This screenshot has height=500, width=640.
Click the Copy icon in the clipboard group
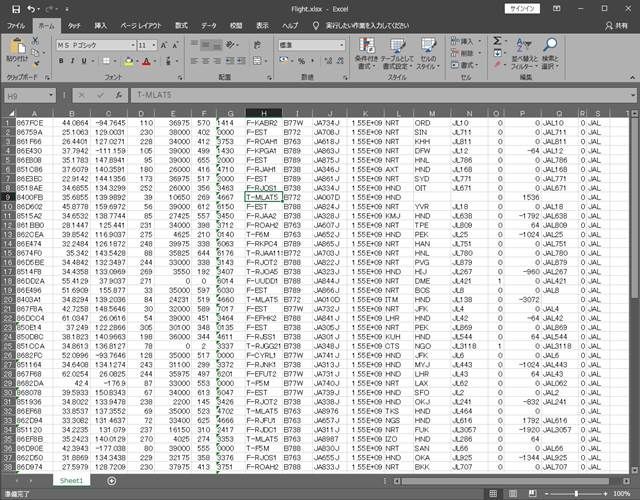click(36, 53)
